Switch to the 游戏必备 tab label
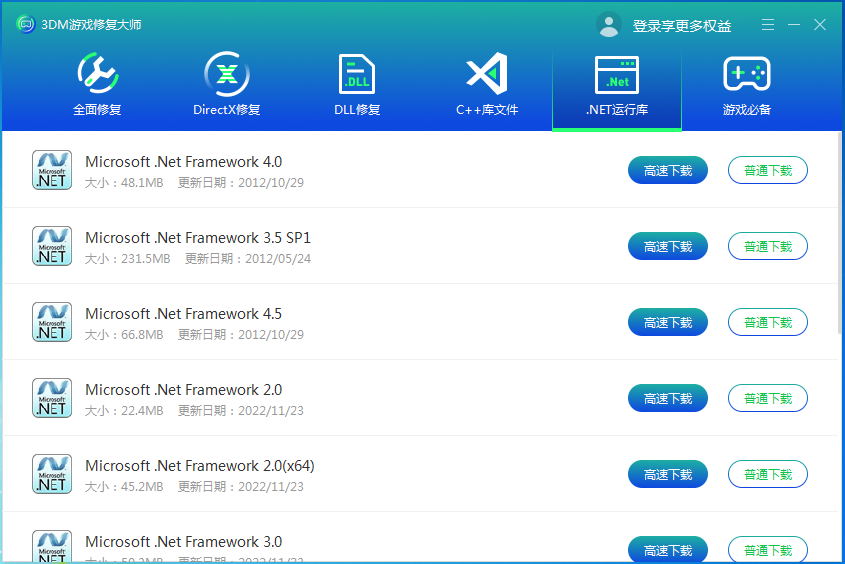The image size is (845, 564). click(747, 110)
